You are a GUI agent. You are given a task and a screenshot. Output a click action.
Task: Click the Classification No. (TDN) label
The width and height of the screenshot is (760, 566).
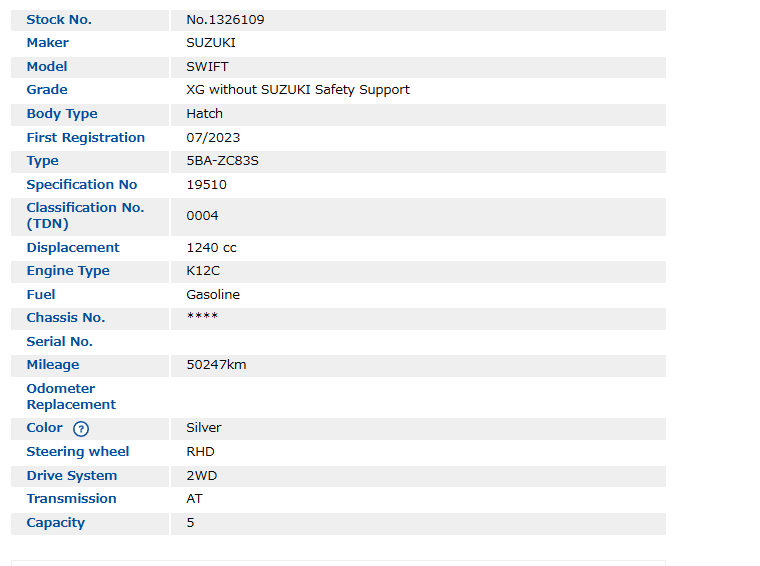(85, 216)
